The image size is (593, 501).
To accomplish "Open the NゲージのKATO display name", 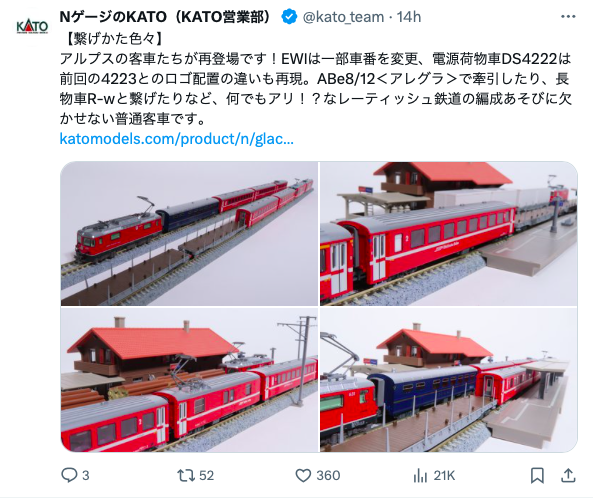I will click(165, 17).
